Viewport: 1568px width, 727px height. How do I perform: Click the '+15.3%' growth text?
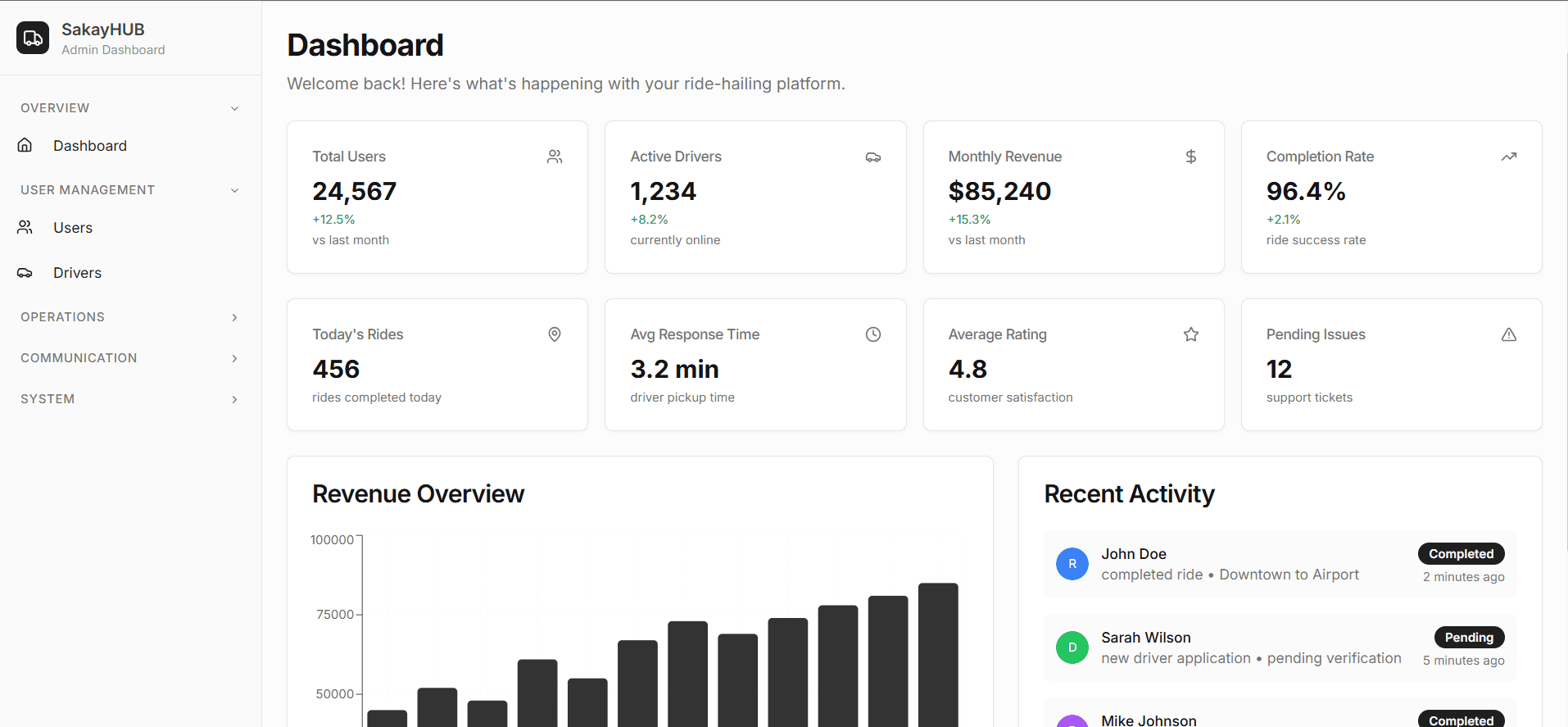click(969, 220)
